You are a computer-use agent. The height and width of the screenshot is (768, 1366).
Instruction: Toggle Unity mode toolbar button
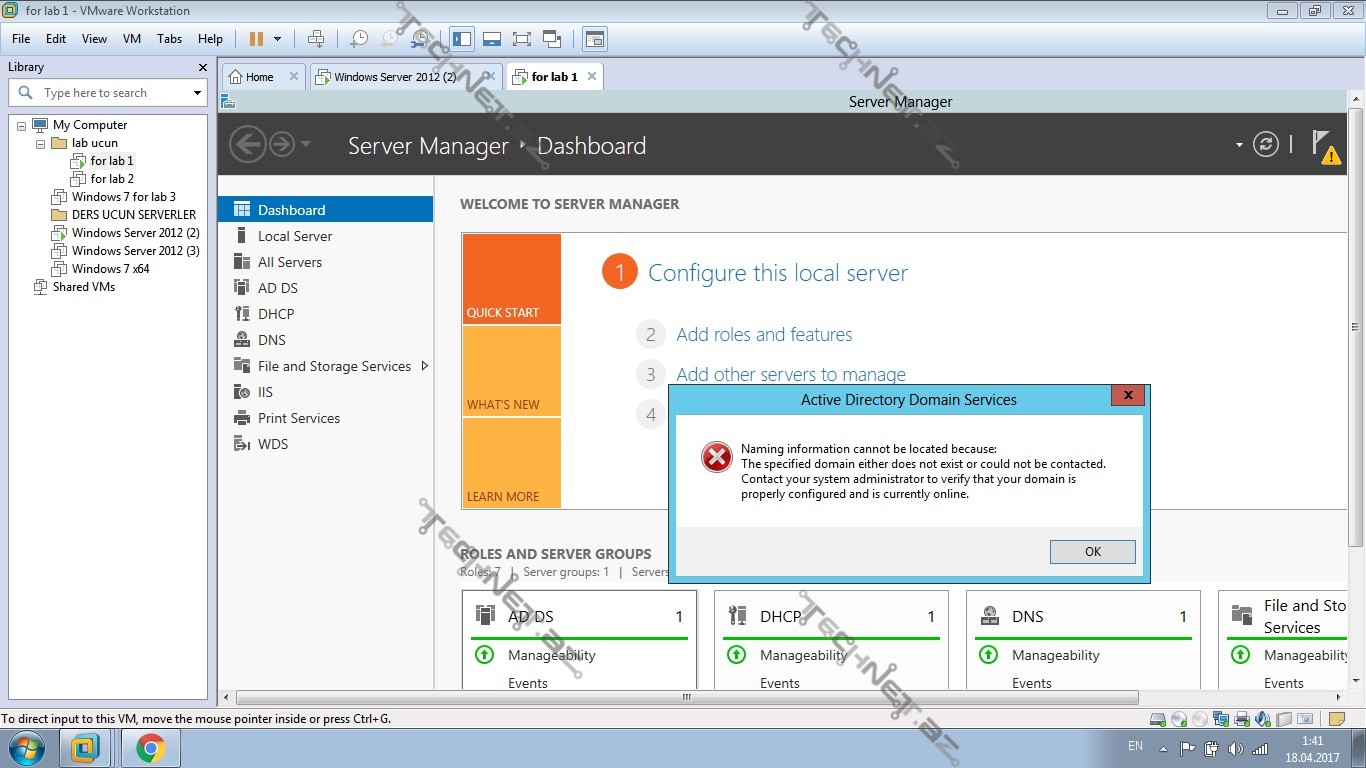pos(552,39)
